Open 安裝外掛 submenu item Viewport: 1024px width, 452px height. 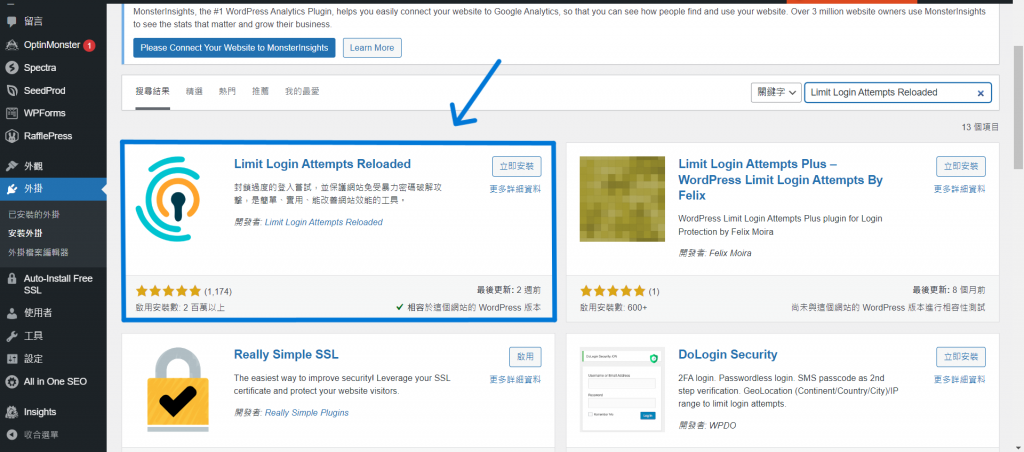pos(25,233)
